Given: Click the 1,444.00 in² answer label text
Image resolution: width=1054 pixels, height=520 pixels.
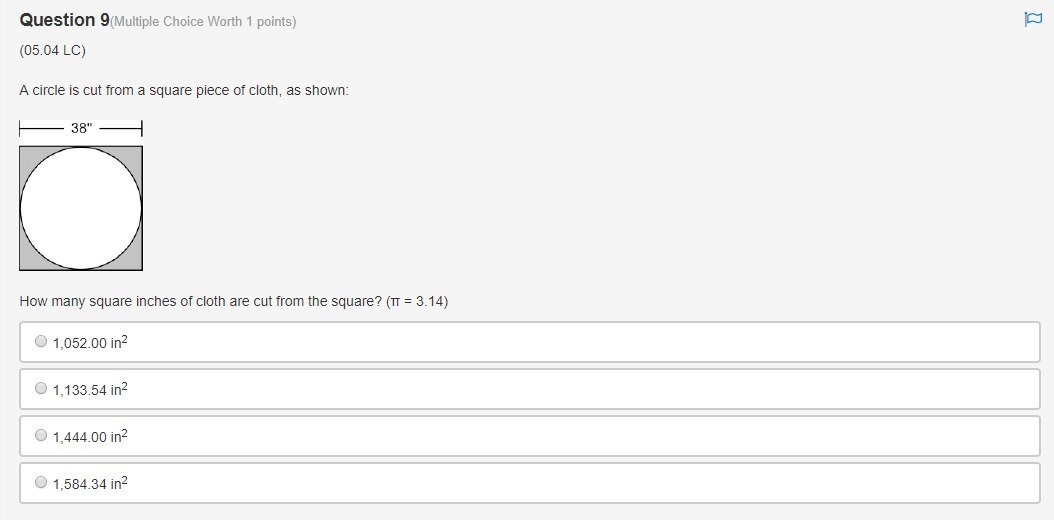Looking at the screenshot, I should [x=90, y=436].
